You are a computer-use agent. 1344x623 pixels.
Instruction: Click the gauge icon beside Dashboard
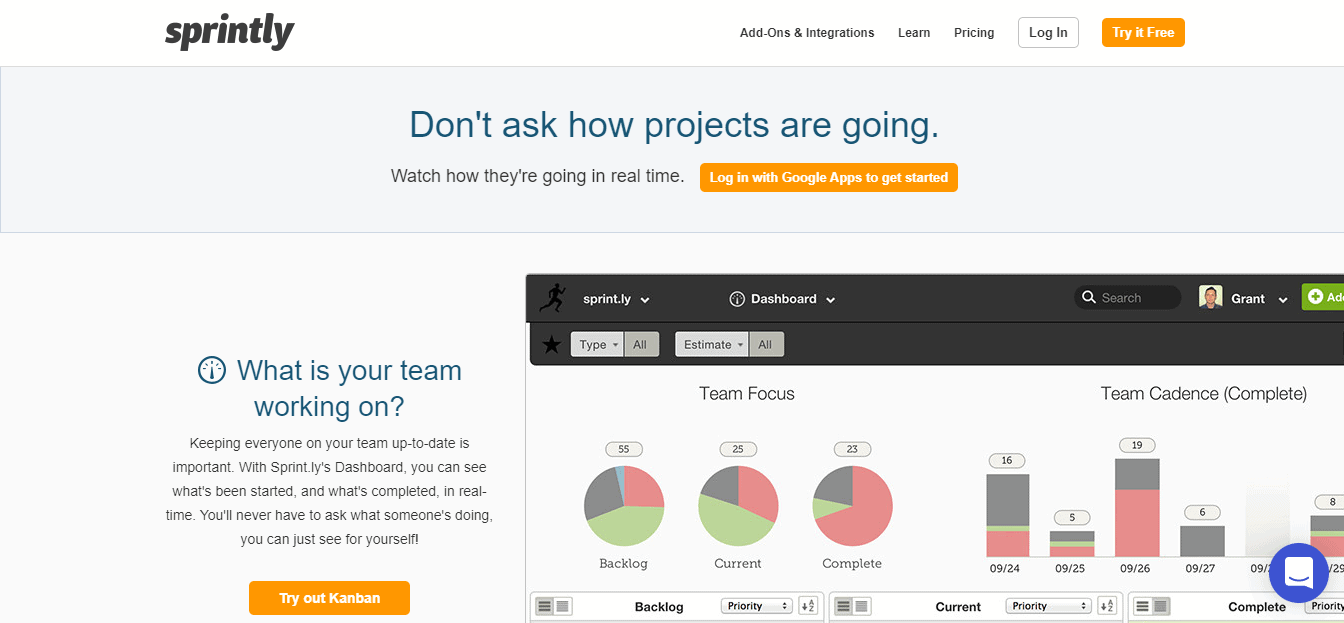pos(738,299)
